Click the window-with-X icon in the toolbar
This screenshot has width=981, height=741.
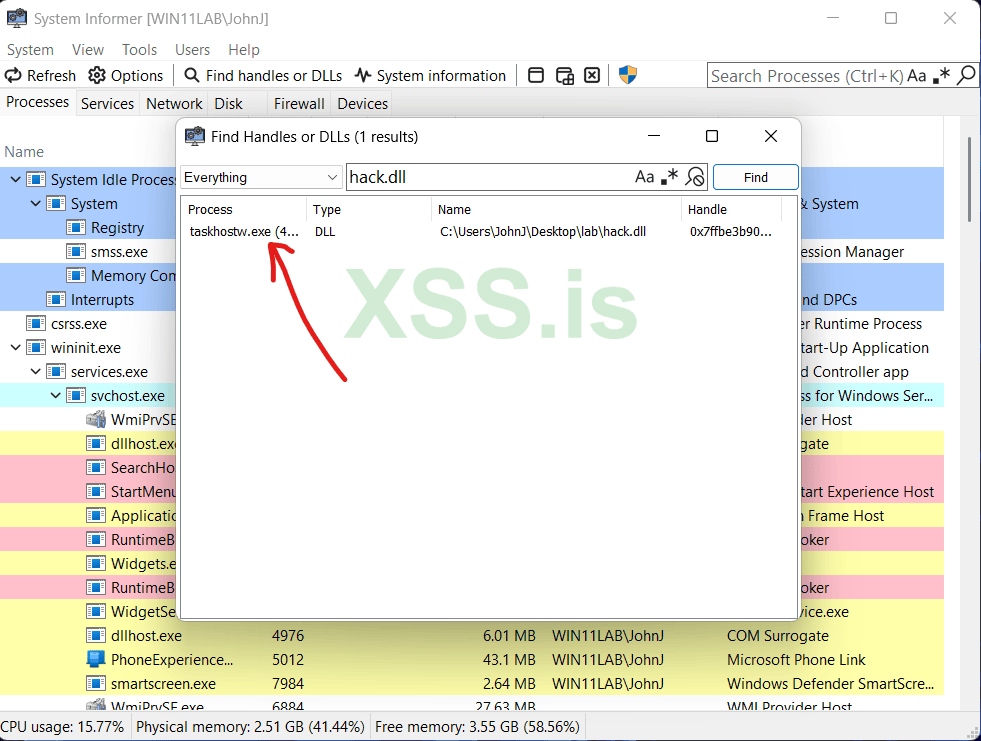pos(592,74)
